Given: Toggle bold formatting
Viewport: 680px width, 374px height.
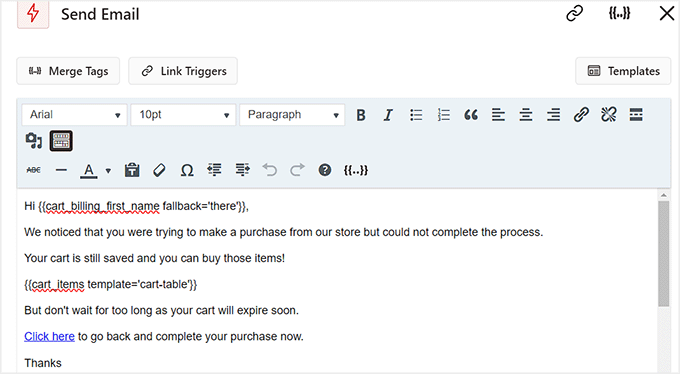Looking at the screenshot, I should (361, 115).
